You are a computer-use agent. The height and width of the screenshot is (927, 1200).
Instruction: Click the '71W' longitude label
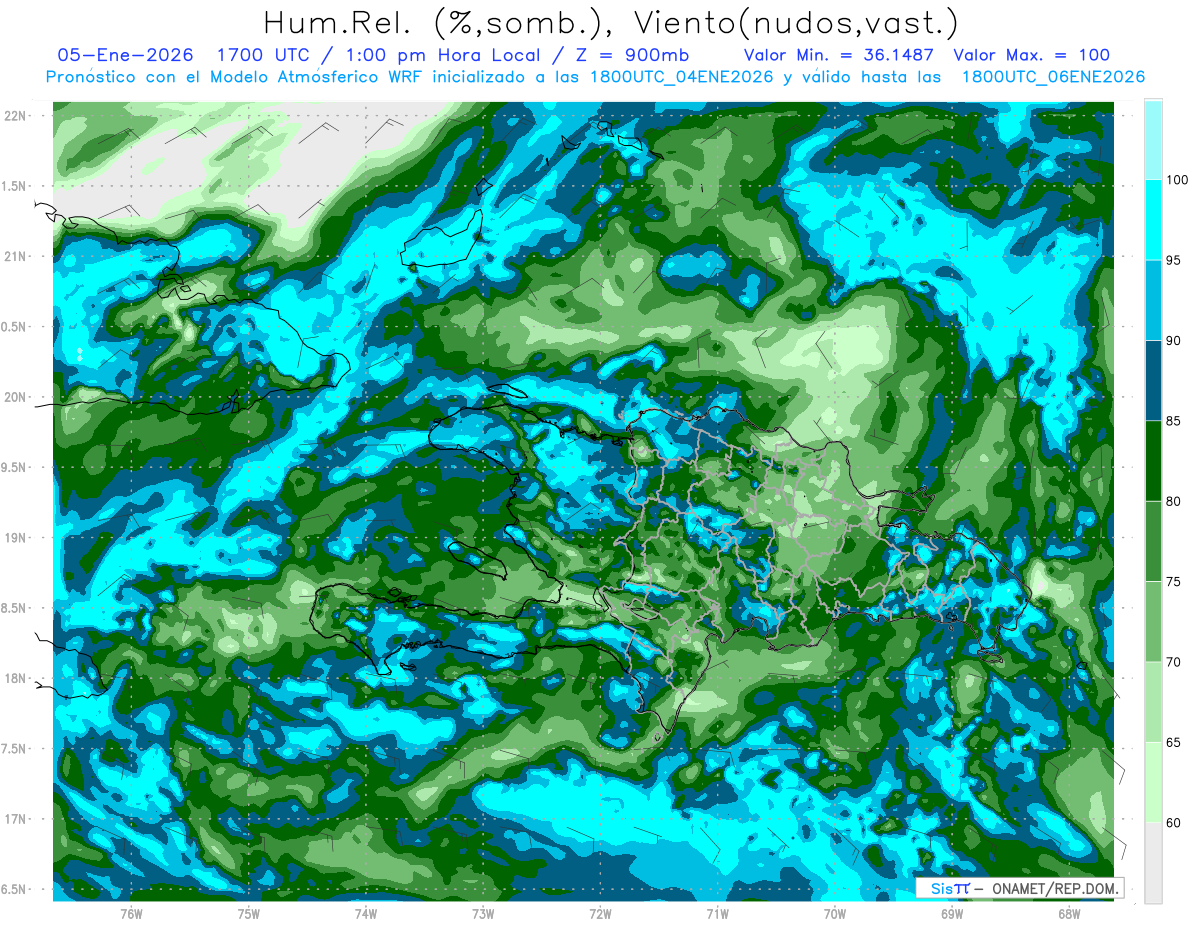(x=717, y=913)
